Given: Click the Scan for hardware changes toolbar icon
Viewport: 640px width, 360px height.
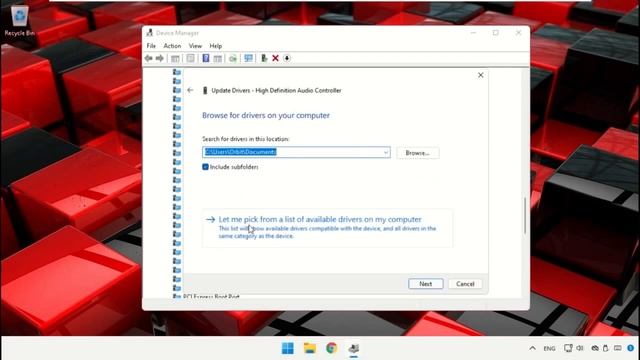Looking at the screenshot, I should click(x=233, y=58).
